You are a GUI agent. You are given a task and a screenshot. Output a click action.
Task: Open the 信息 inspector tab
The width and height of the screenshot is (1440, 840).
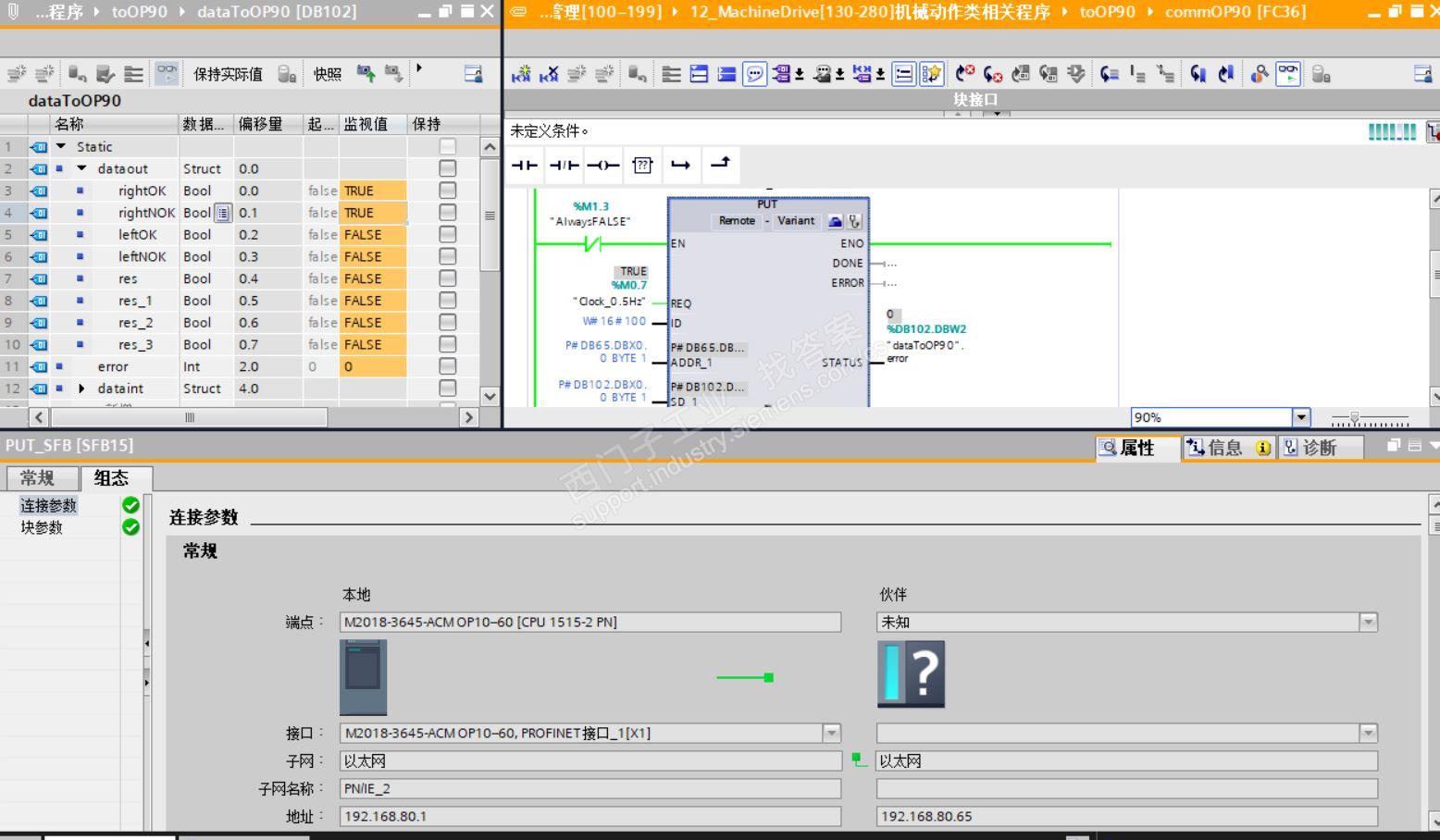[1228, 448]
